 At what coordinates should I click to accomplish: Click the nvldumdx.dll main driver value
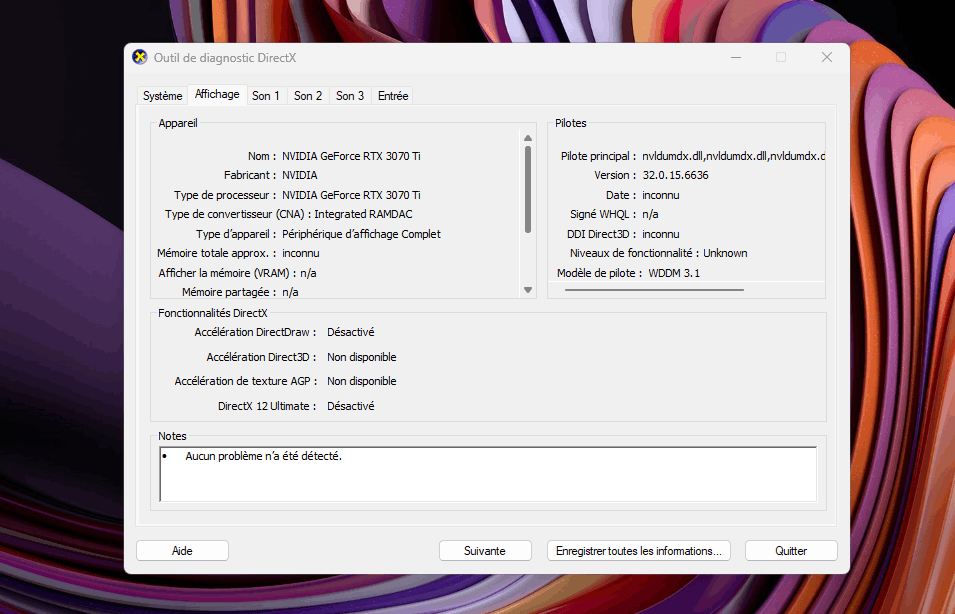click(733, 156)
